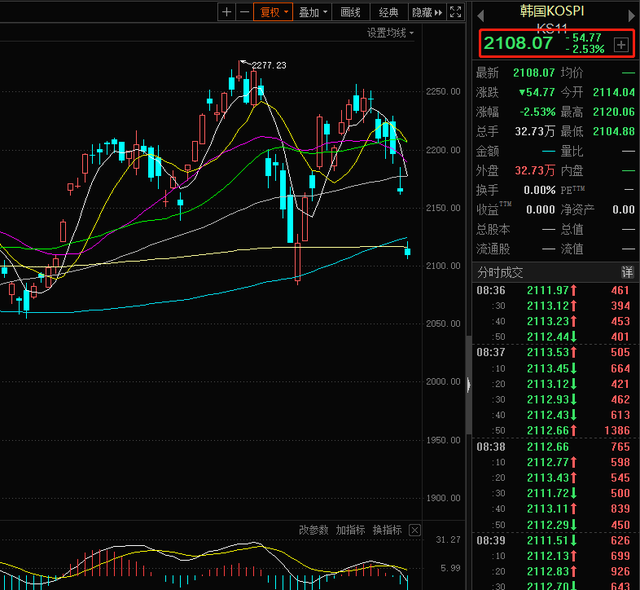The height and width of the screenshot is (590, 640).
Task: Open the 复权 adjustment dropdown
Action: [273, 12]
